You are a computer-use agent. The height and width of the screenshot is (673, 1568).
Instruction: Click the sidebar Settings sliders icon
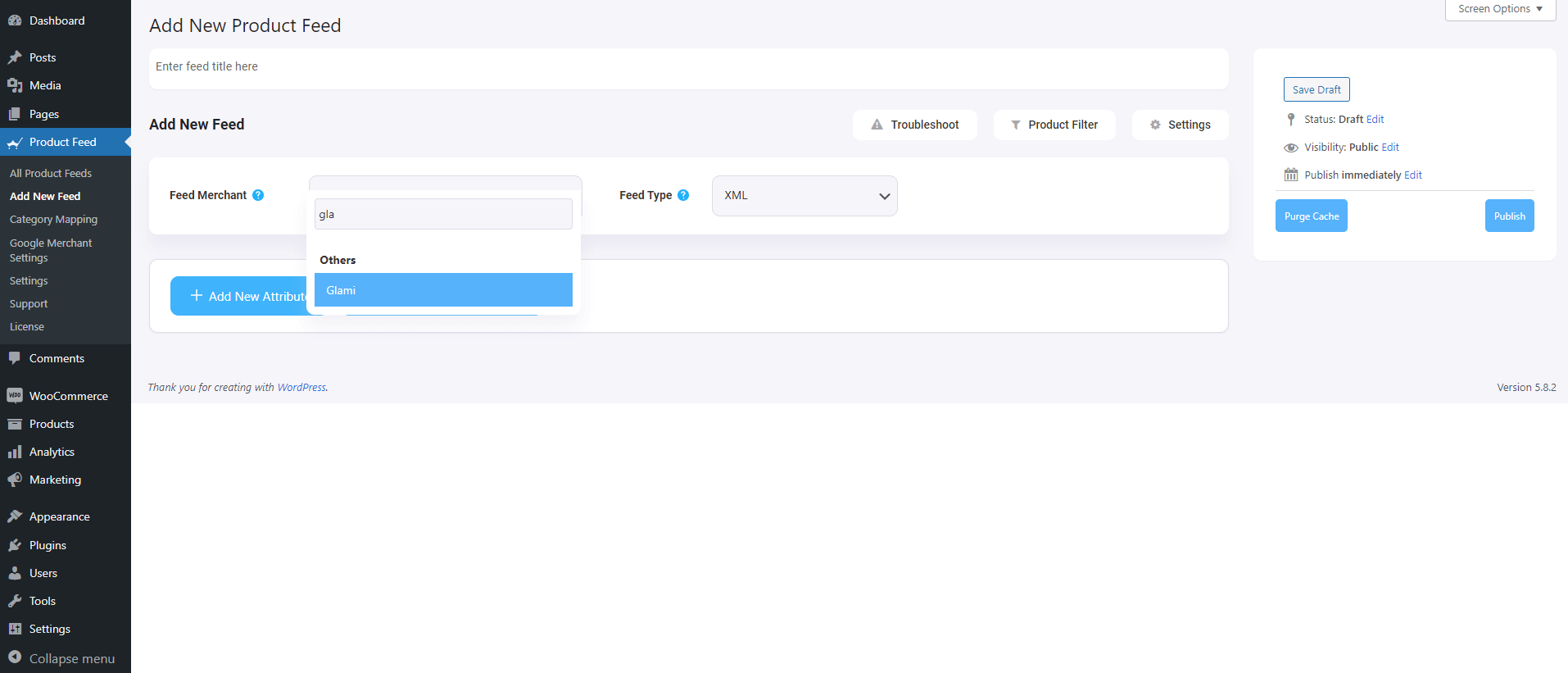coord(15,629)
